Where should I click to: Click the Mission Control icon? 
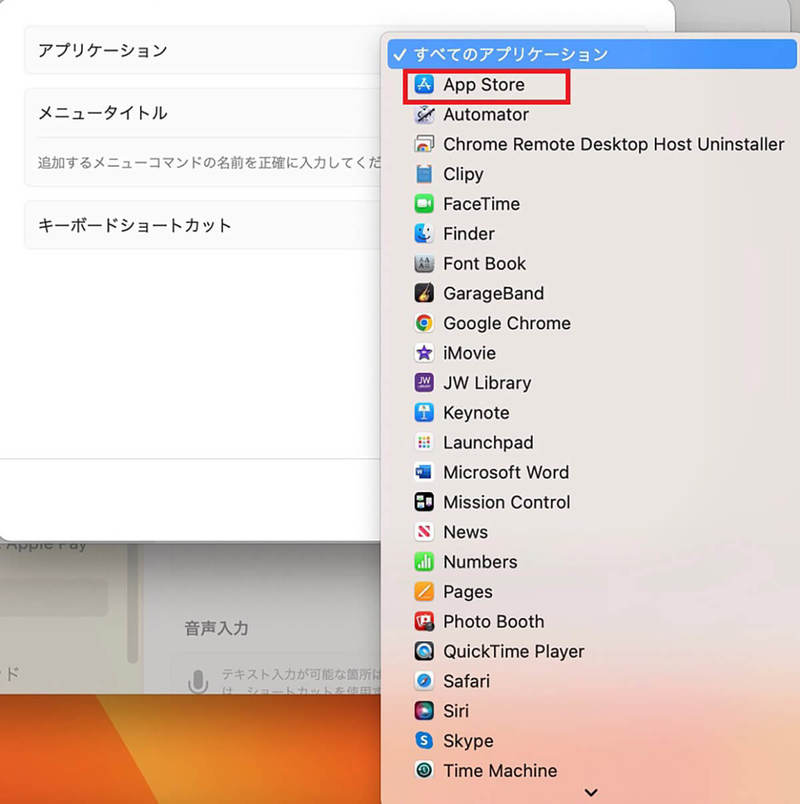[424, 502]
